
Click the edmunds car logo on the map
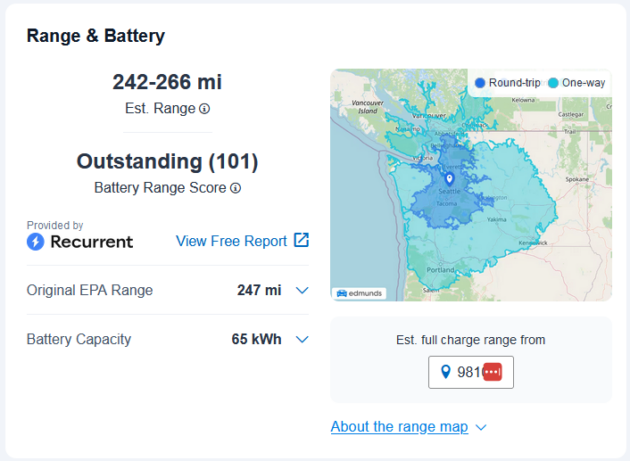point(342,293)
